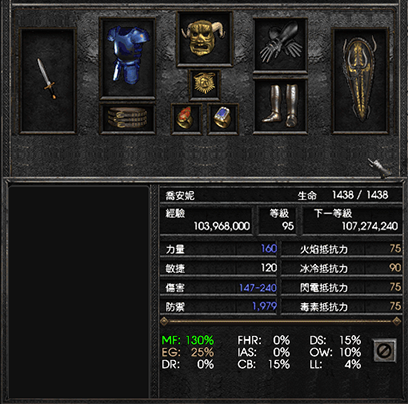Select the blue gem ring
Viewport: 408px width, 404px height.
(222, 117)
